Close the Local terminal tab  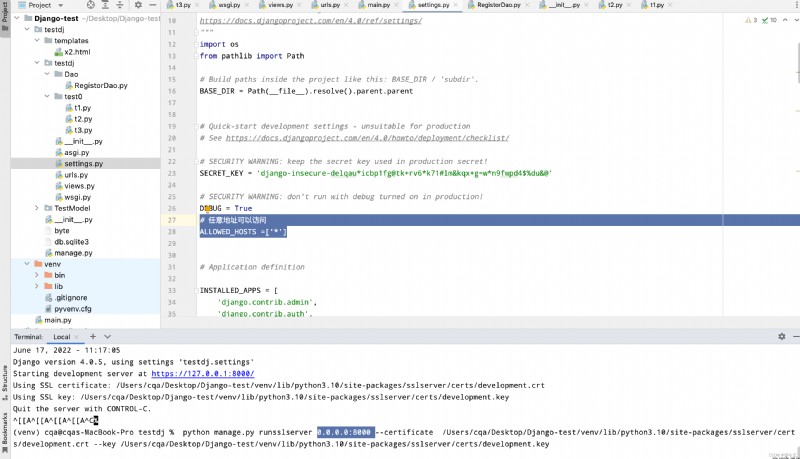pos(77,337)
